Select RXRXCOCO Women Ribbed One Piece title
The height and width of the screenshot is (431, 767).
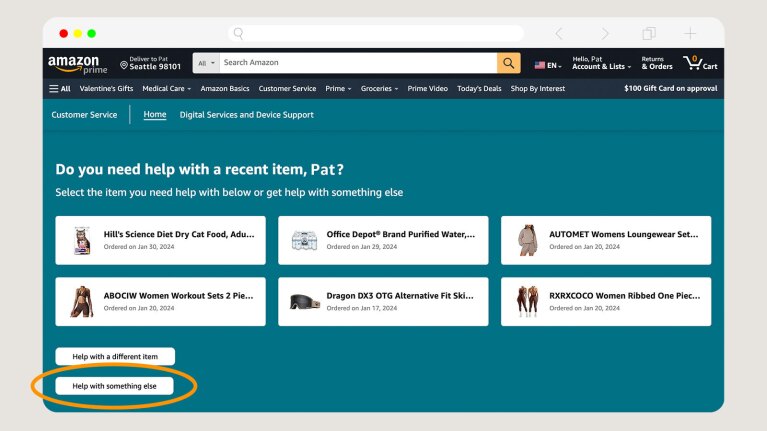point(625,296)
